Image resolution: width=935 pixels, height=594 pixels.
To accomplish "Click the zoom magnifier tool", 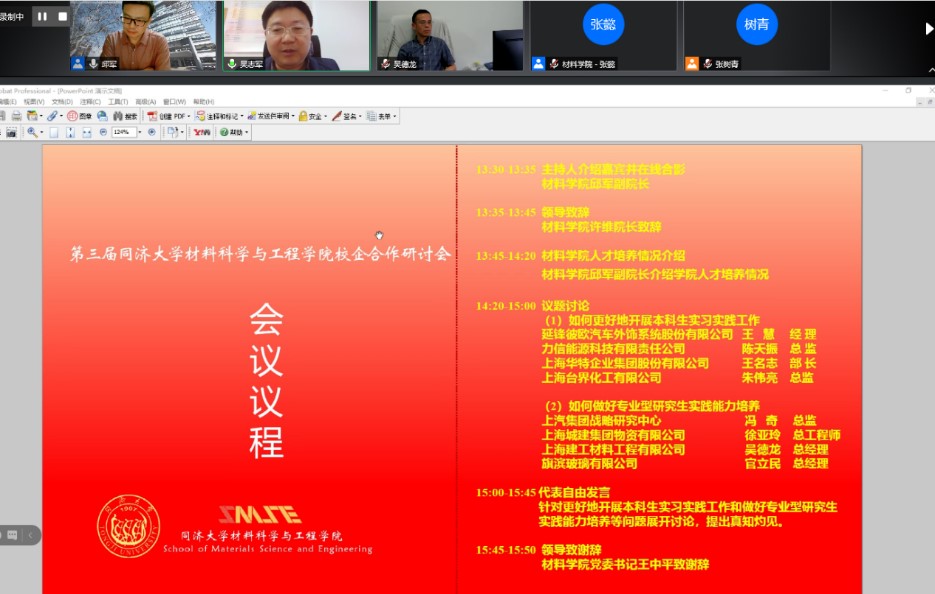I will [33, 132].
